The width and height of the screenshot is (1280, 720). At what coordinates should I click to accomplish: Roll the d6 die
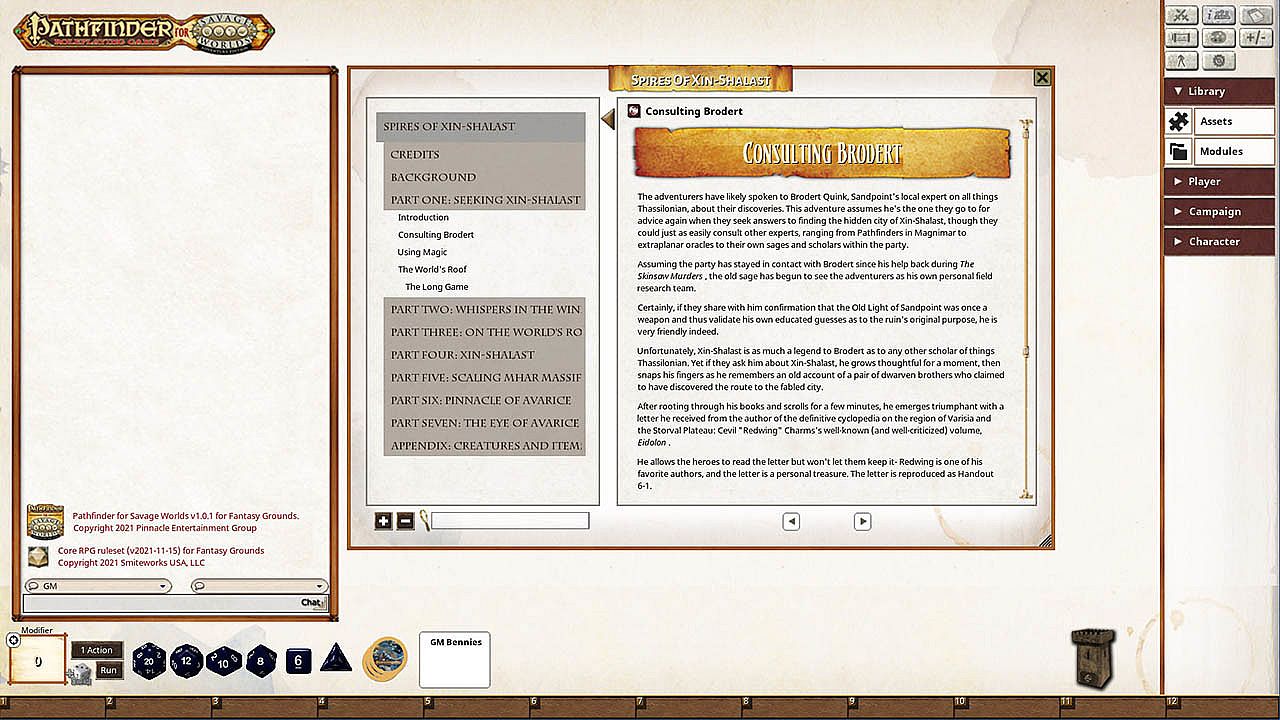tap(299, 660)
